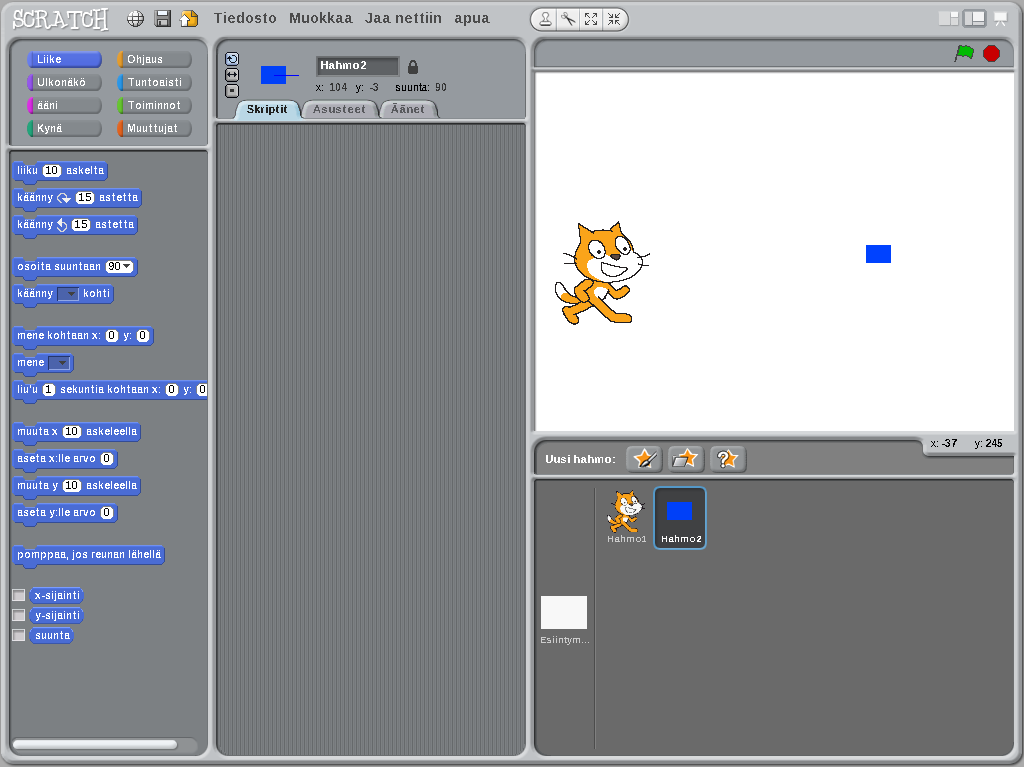
Task: Switch to small stage view
Action: tap(948, 19)
